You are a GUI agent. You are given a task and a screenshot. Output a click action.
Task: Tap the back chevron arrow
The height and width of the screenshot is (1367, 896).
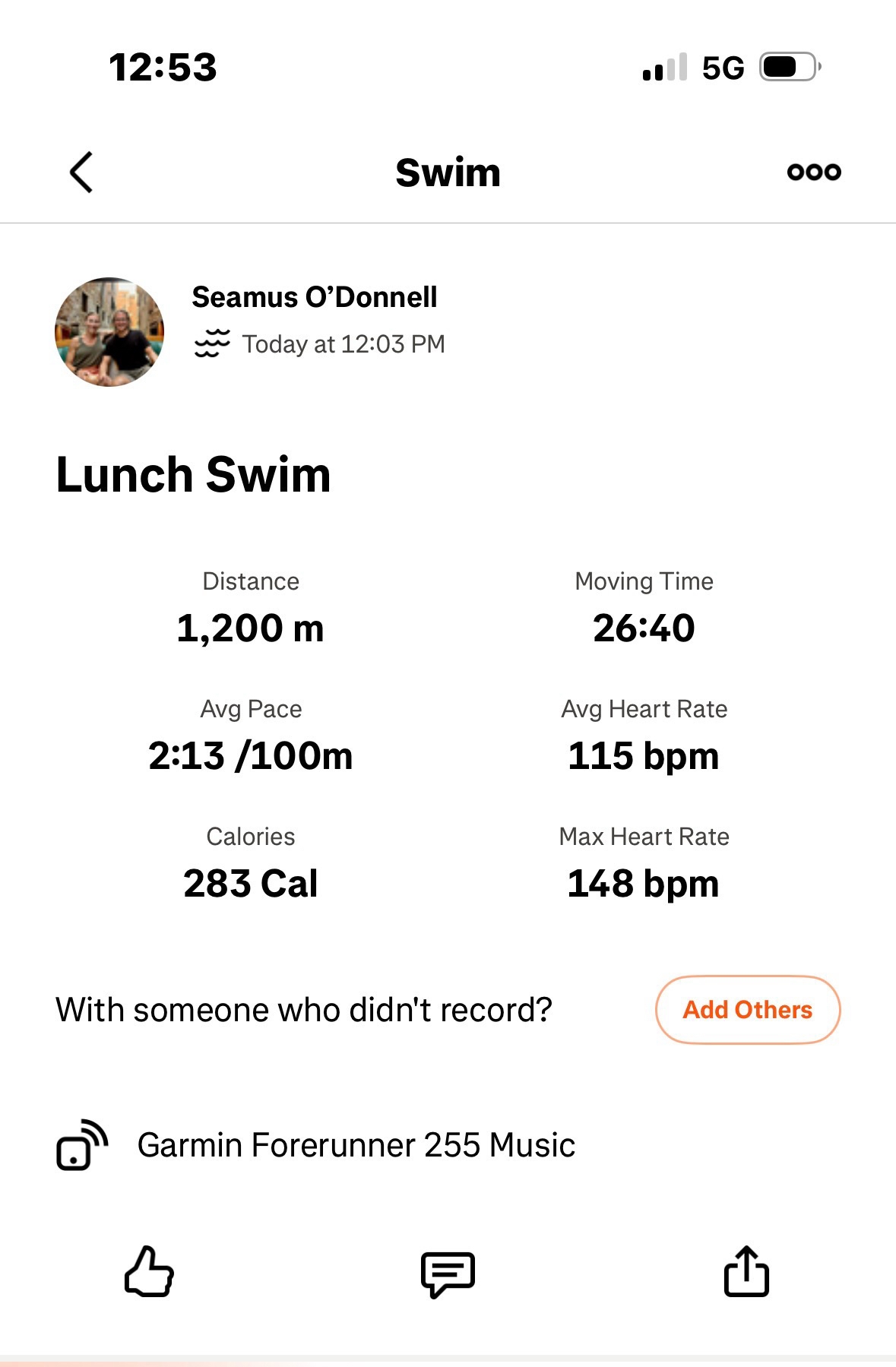[81, 172]
